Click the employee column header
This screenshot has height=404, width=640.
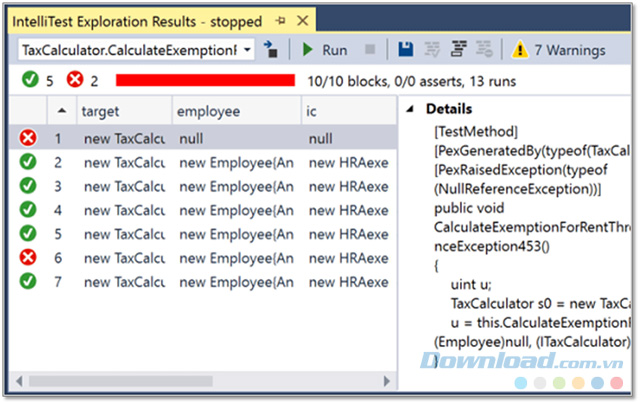tap(235, 111)
